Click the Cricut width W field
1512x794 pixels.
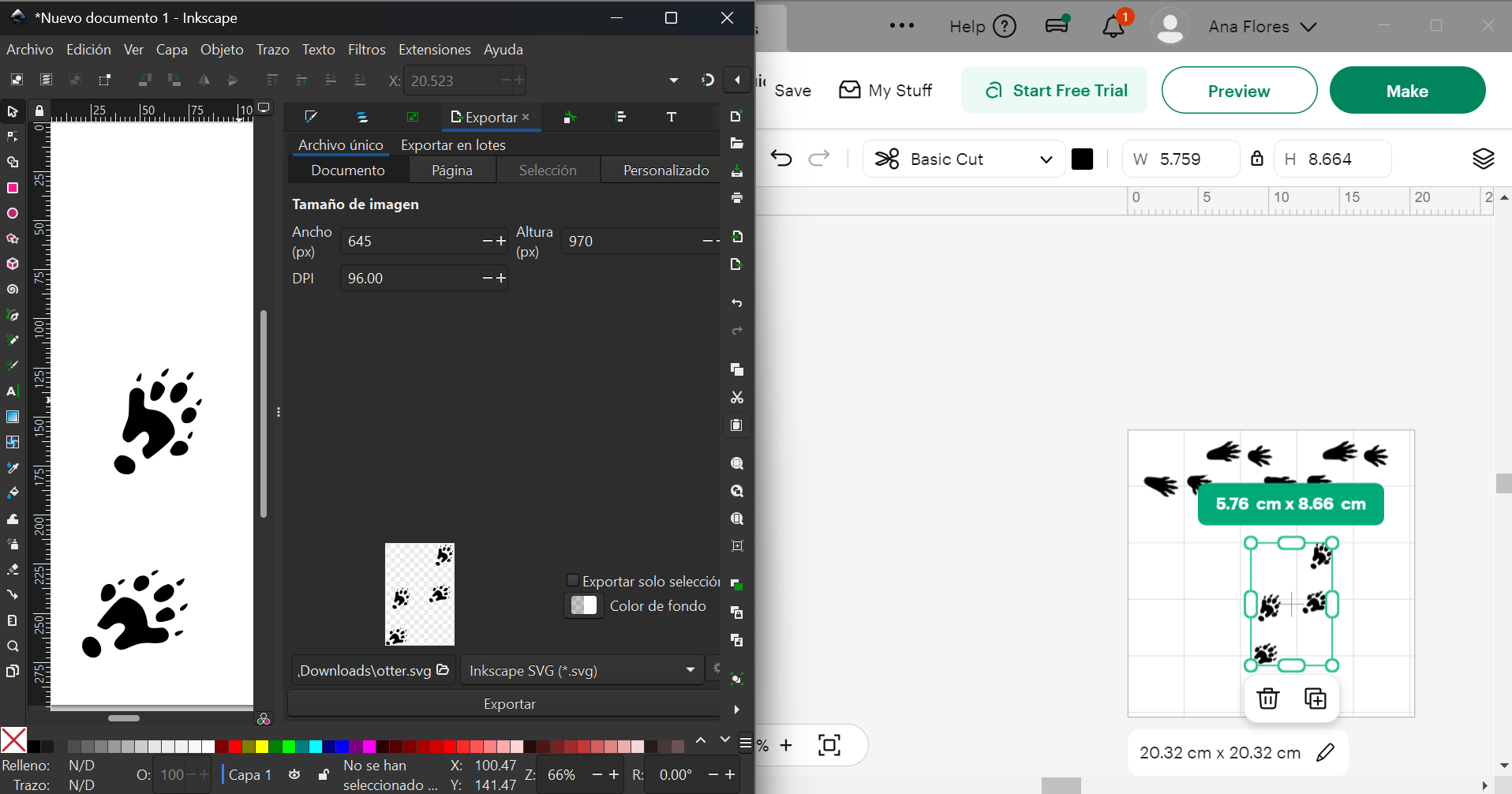[1181, 159]
